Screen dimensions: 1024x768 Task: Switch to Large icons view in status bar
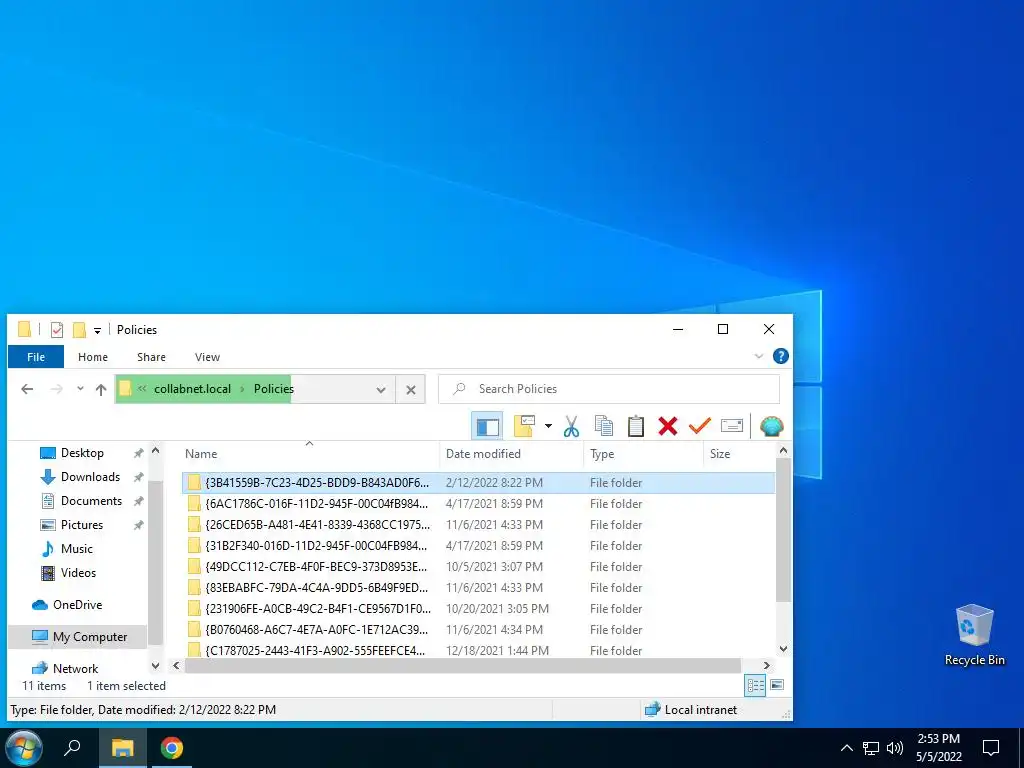(777, 685)
